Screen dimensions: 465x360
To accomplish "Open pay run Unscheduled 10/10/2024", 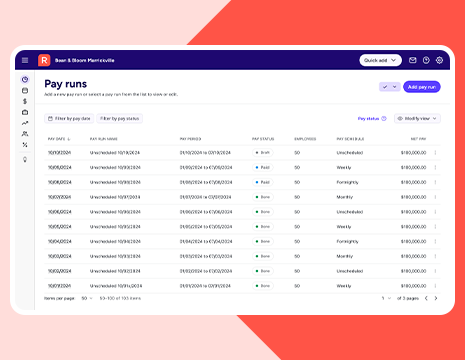I will point(115,153).
